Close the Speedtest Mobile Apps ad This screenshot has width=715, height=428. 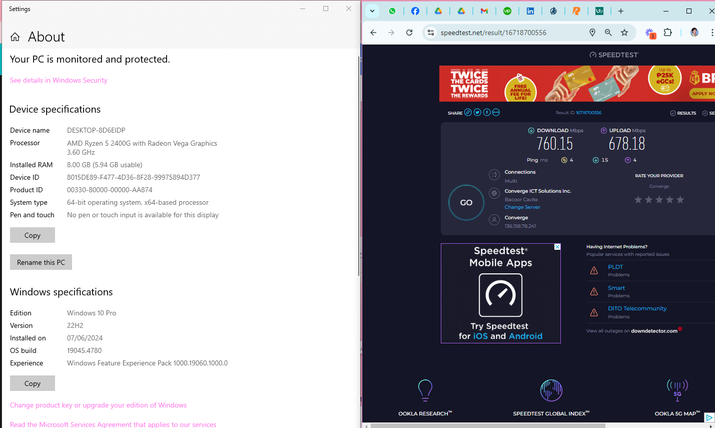pos(557,247)
